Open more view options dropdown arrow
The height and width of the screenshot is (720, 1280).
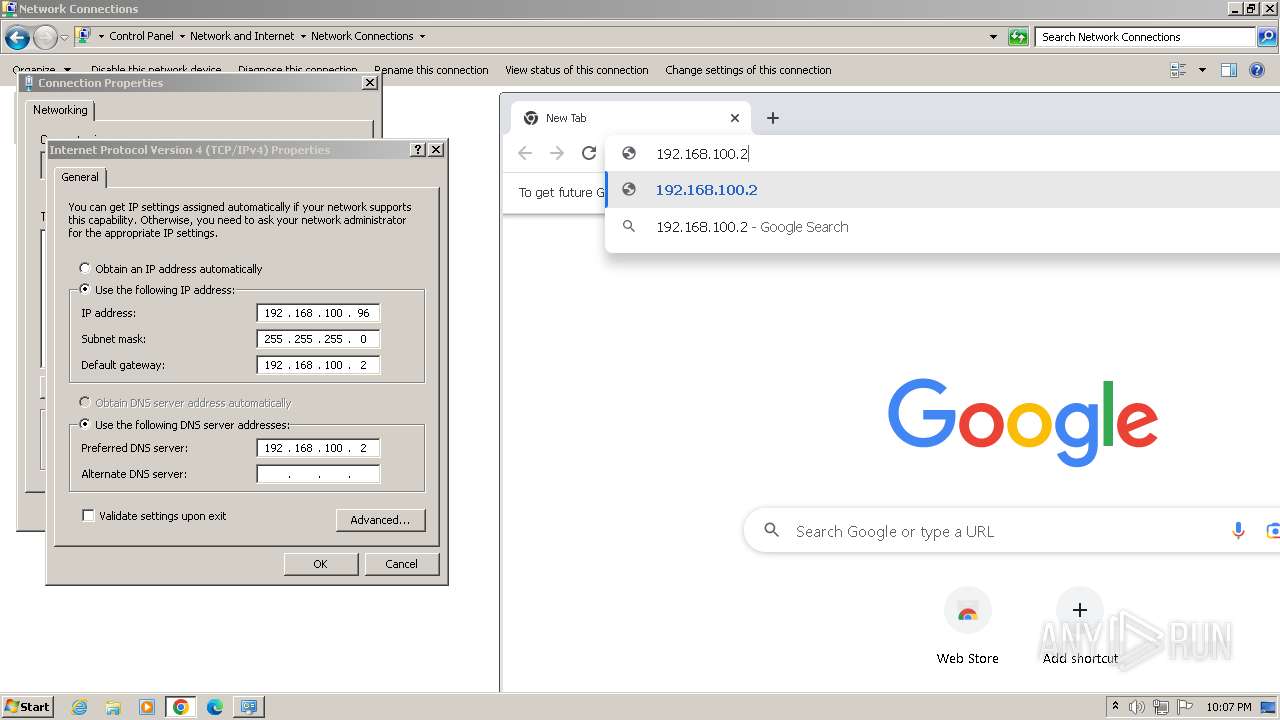click(1202, 70)
